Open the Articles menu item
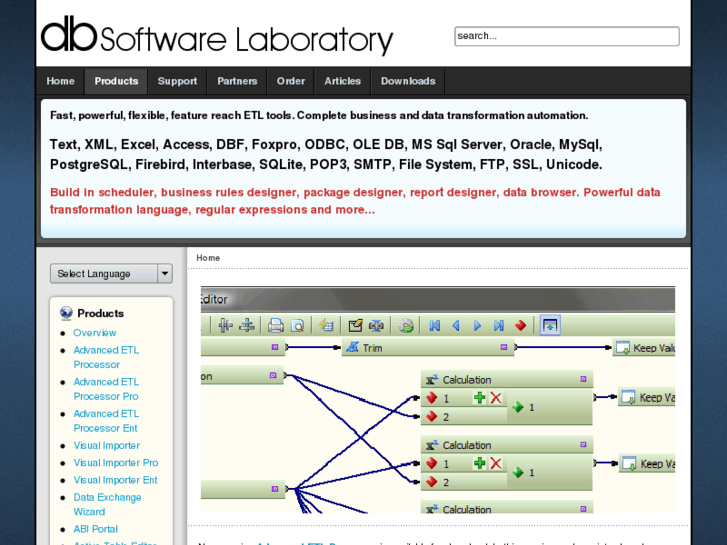 click(342, 81)
